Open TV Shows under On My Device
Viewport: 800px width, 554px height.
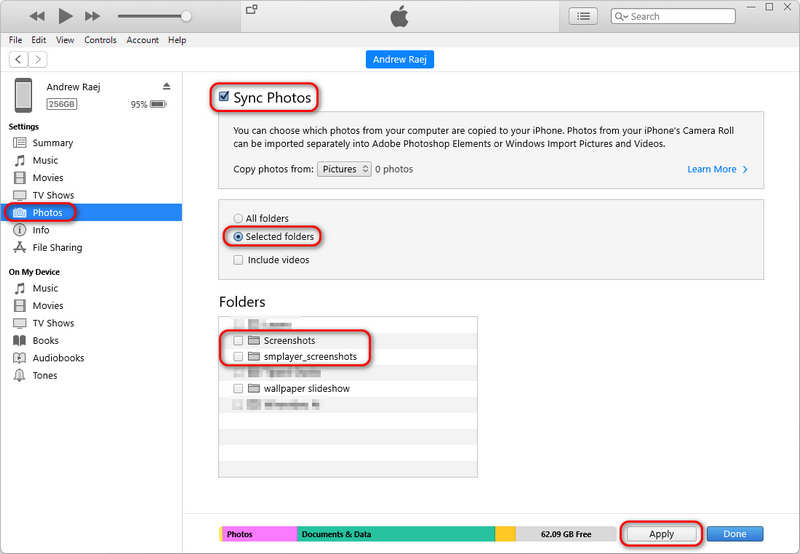click(x=53, y=323)
